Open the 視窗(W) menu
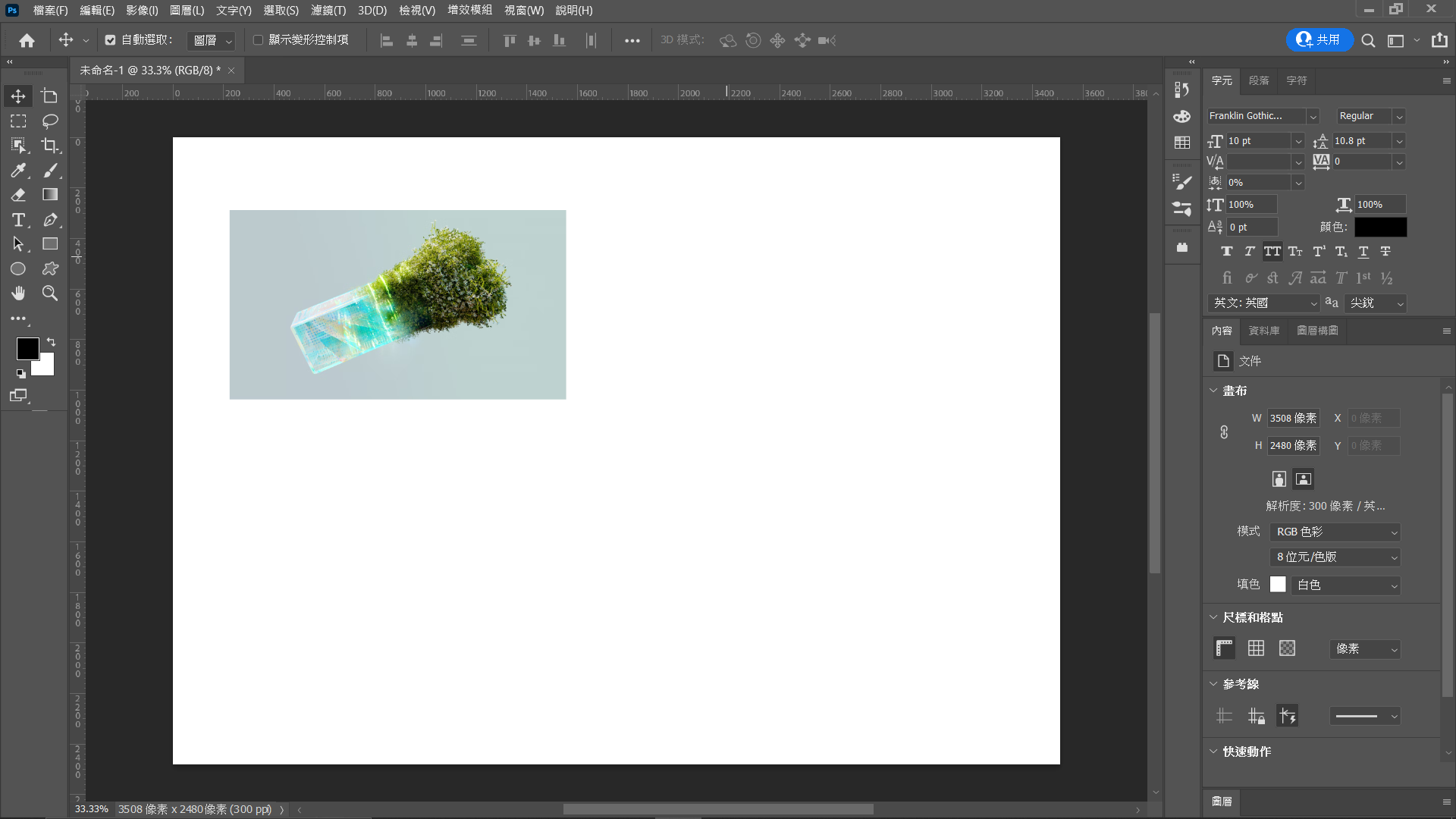 click(524, 11)
